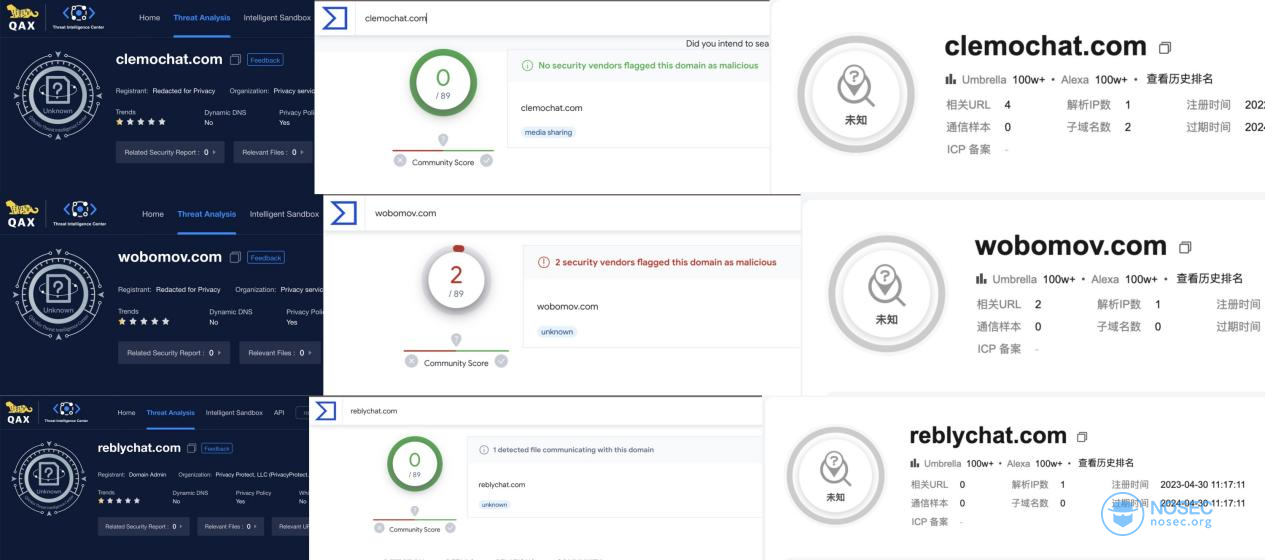Click the 'unknown' tag for reblychat.com

point(494,505)
